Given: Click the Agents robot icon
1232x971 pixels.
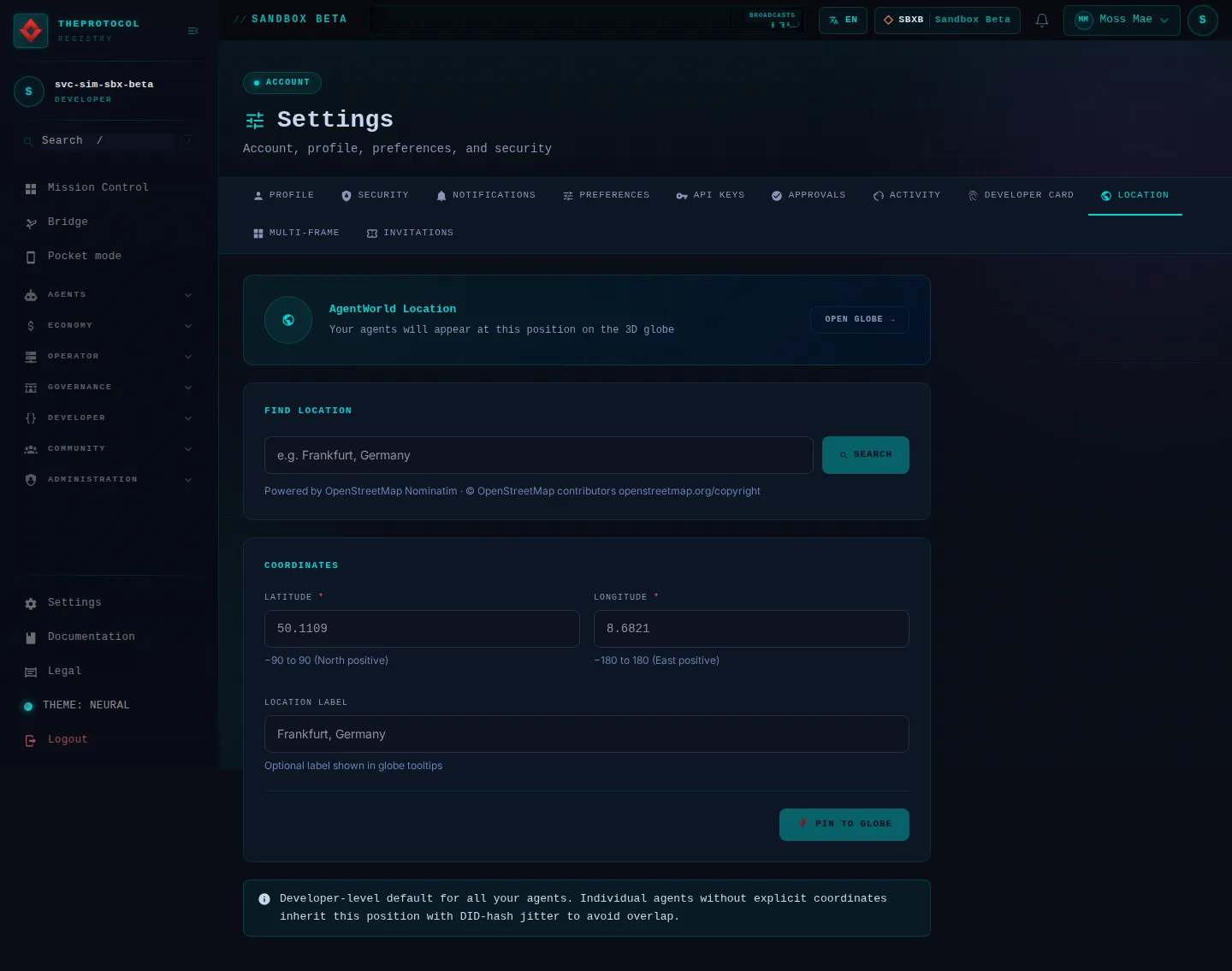Looking at the screenshot, I should point(31,295).
